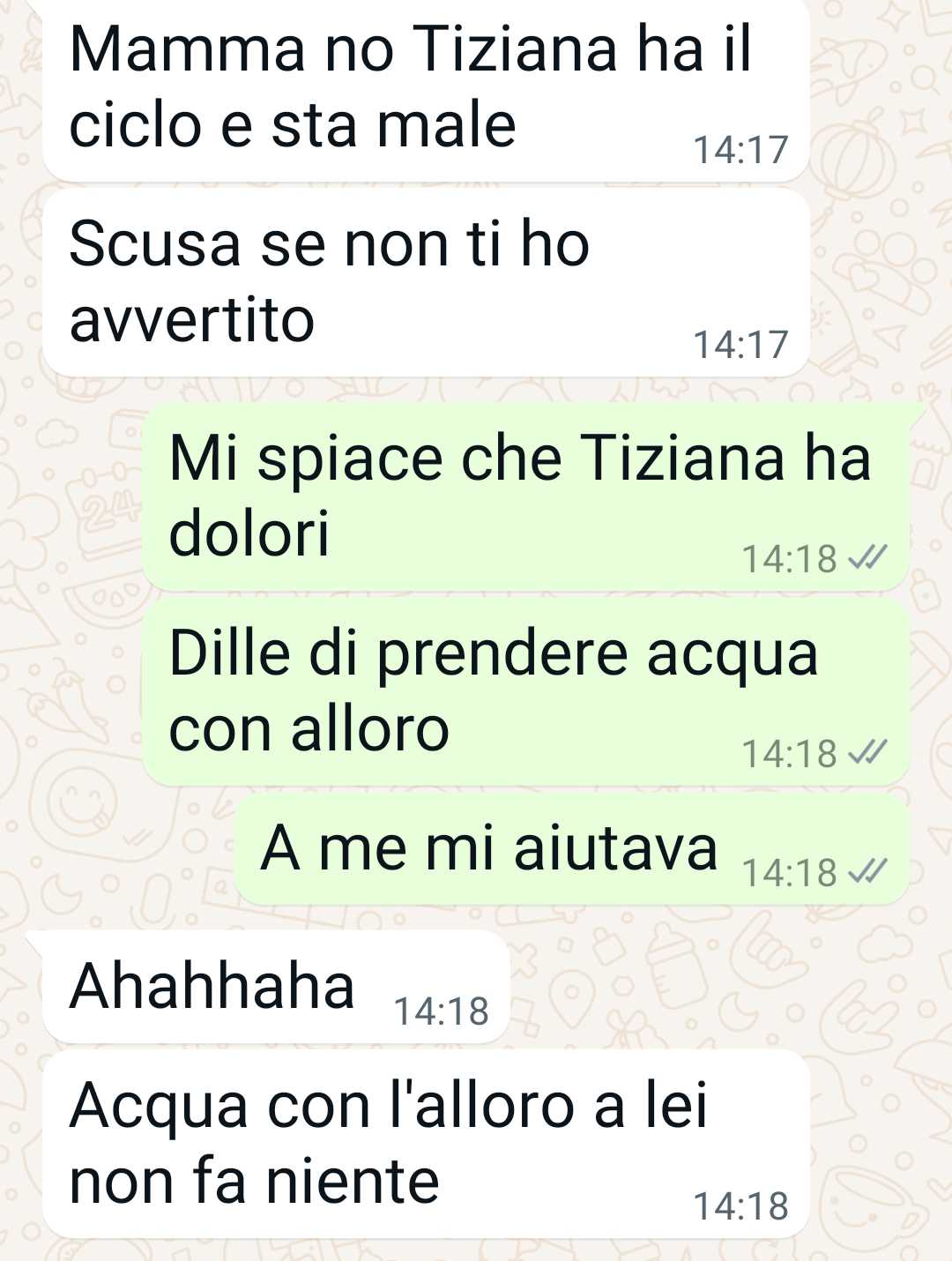The height and width of the screenshot is (1261, 952).
Task: Tap the 14:18 timestamp under 'non fa niente'
Action: (740, 1206)
